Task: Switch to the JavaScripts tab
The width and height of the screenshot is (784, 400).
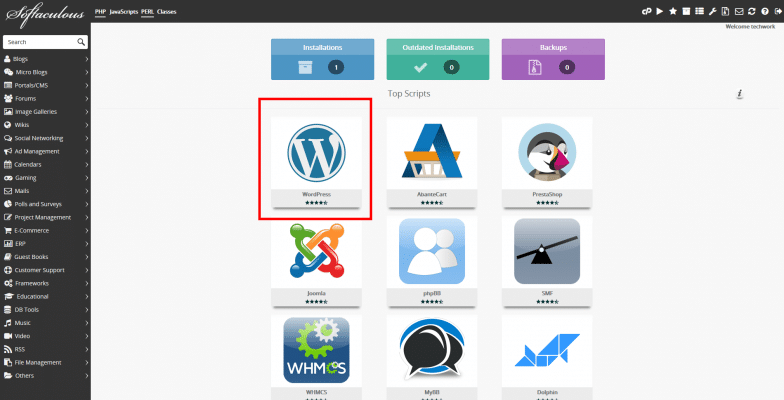Action: [124, 11]
